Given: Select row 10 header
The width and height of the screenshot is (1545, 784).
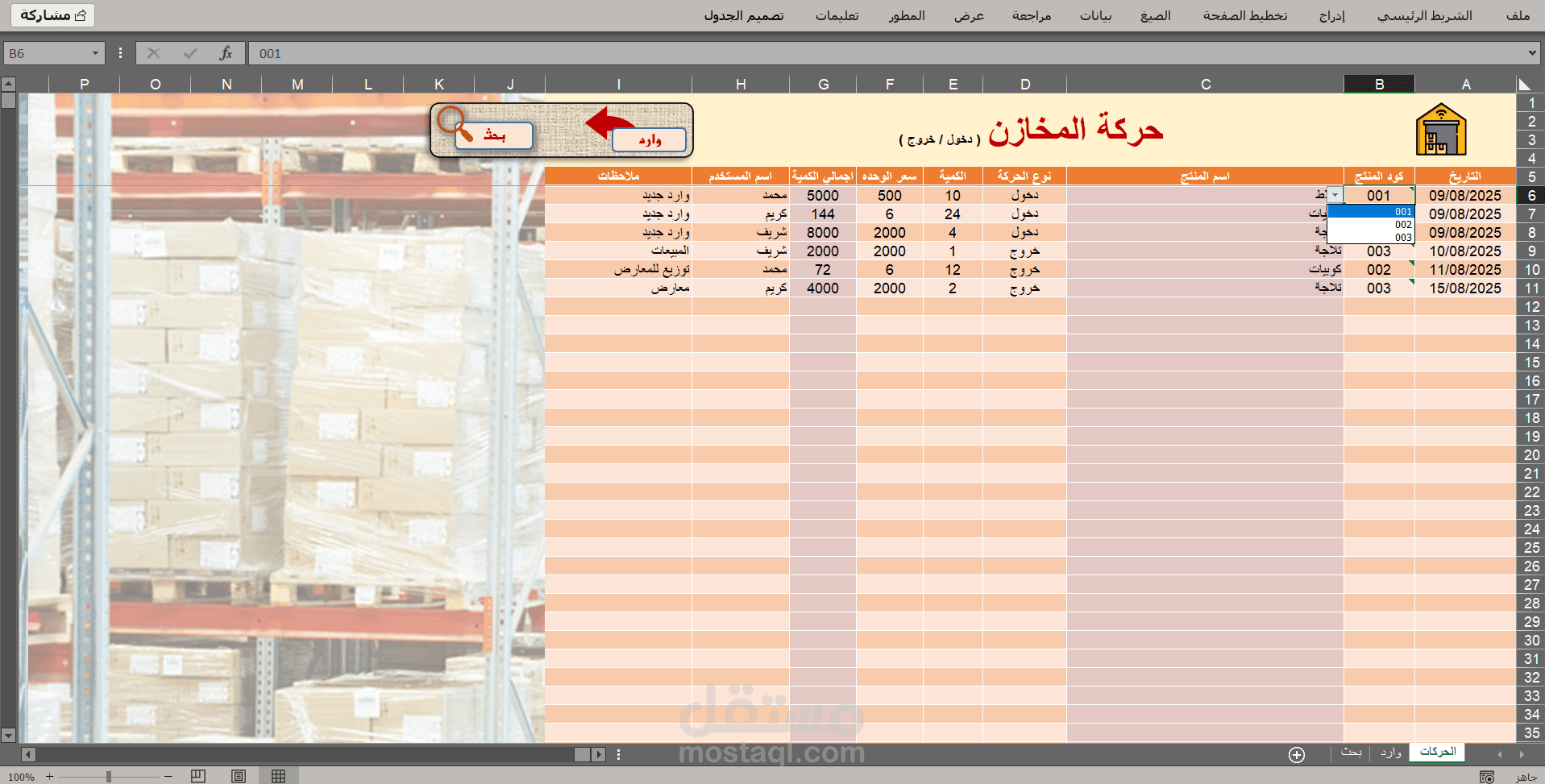Looking at the screenshot, I should (x=1531, y=270).
